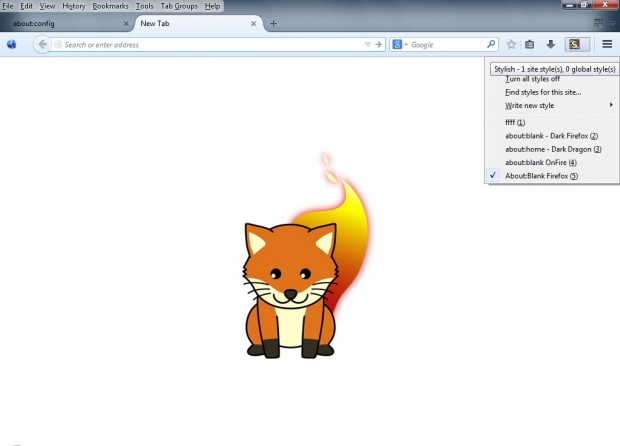Open the Bookmarks menu
The image size is (620, 446).
click(x=110, y=6)
